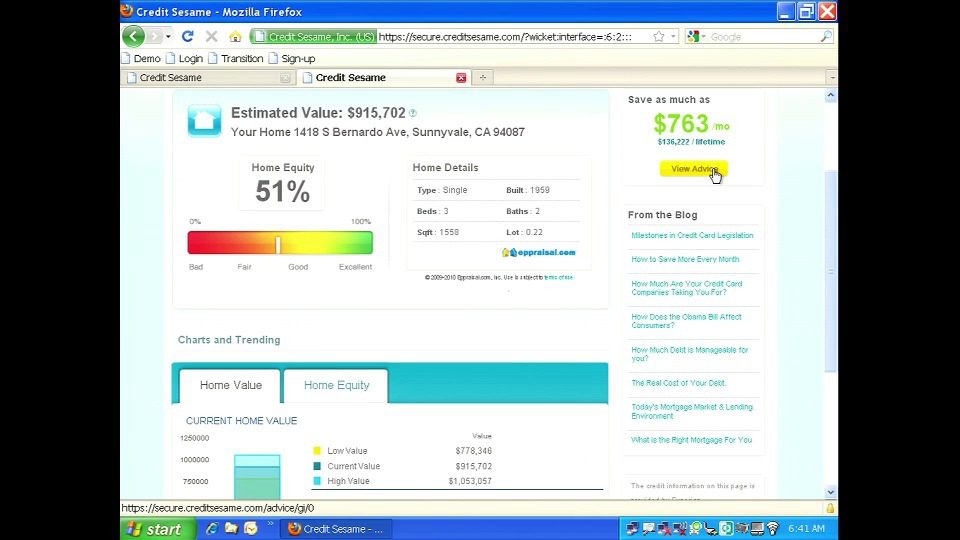
Task: Close the first Credit Sesame tab
Action: point(285,78)
